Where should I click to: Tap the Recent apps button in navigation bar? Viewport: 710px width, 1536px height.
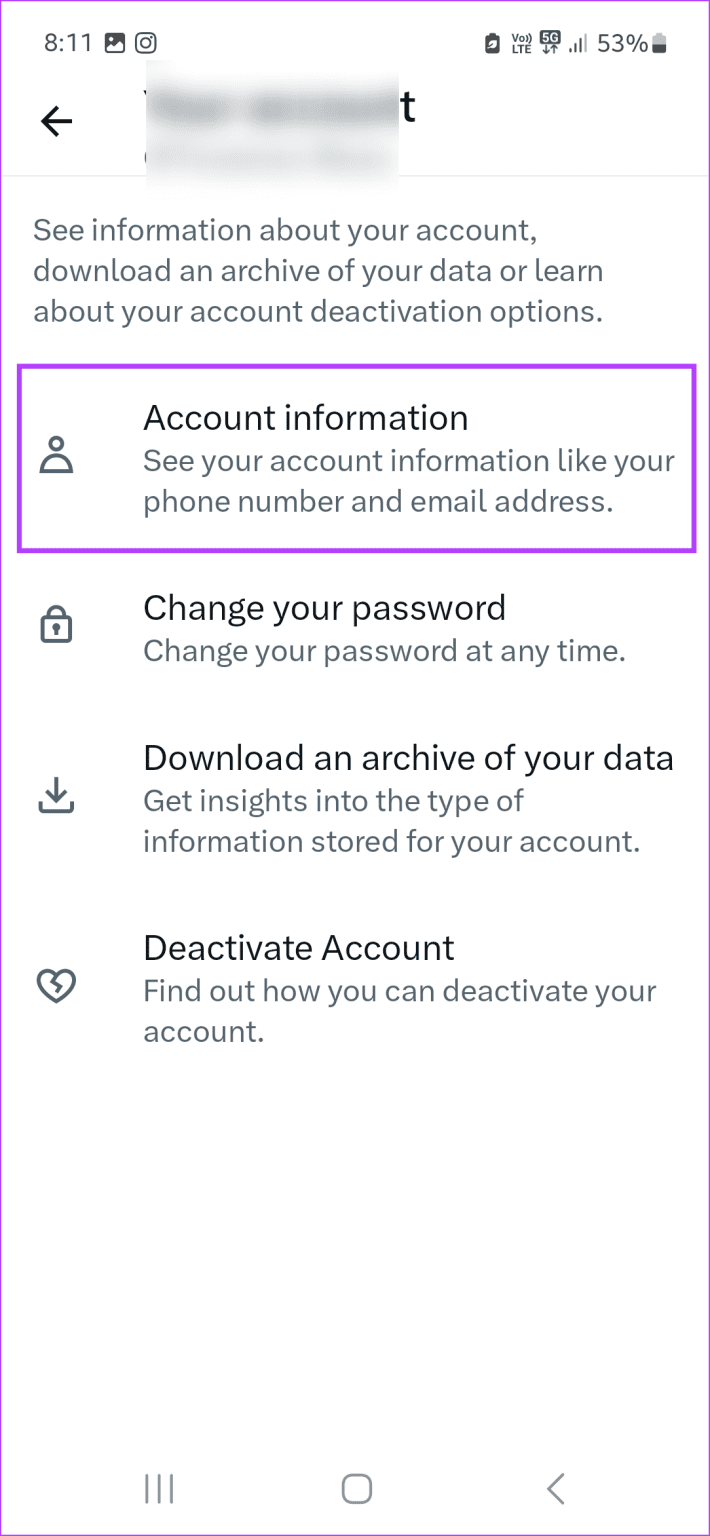click(159, 1488)
